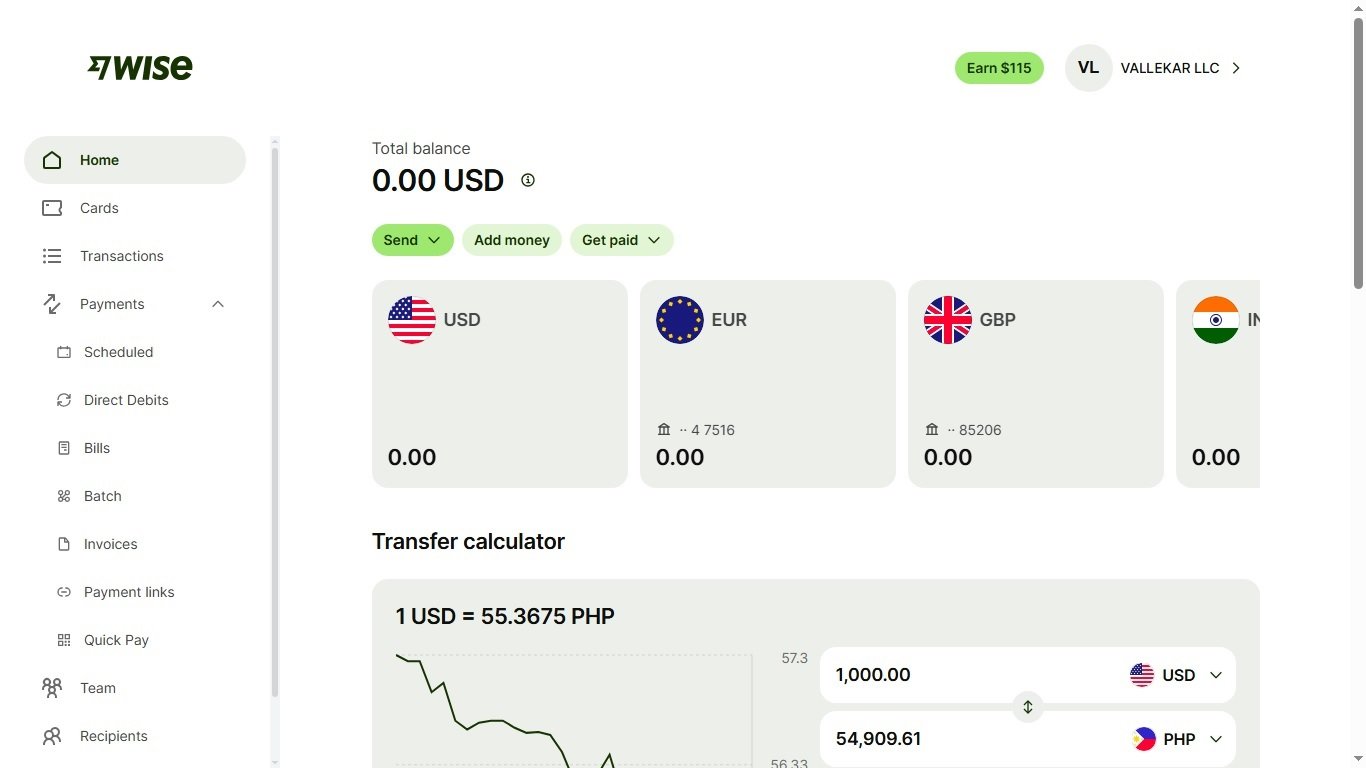Open the Cards sidebar icon

(x=52, y=208)
